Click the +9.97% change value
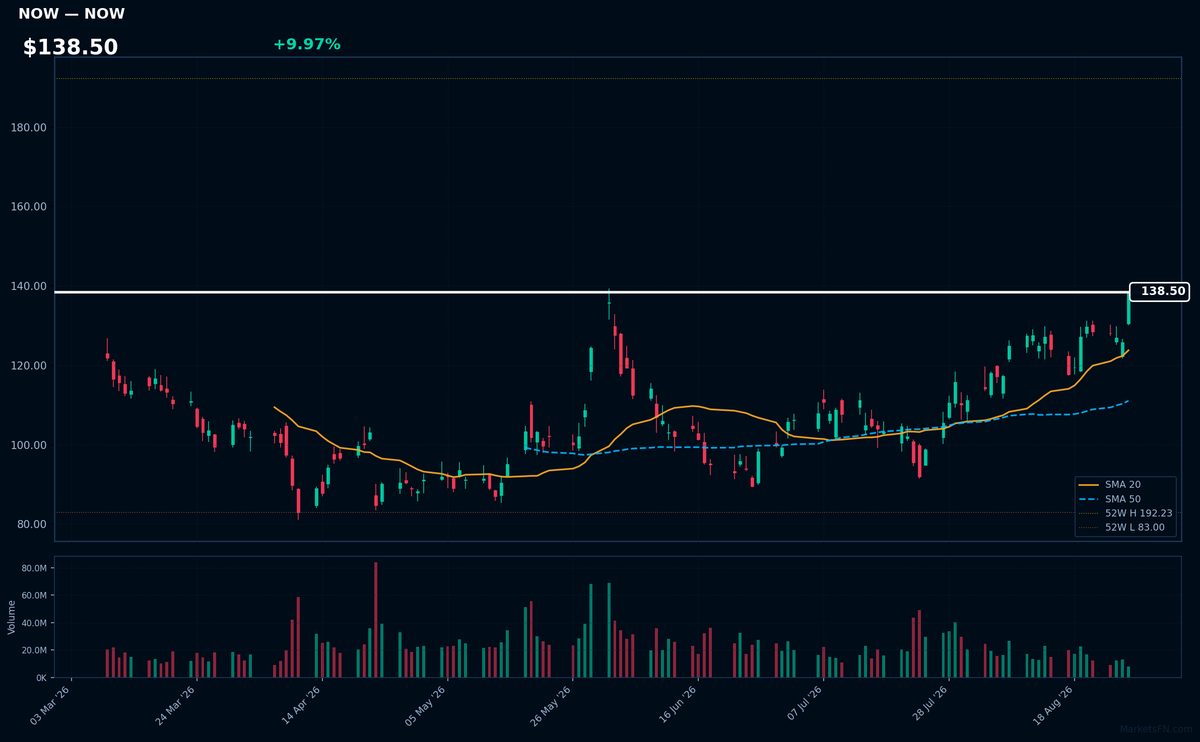 (306, 44)
